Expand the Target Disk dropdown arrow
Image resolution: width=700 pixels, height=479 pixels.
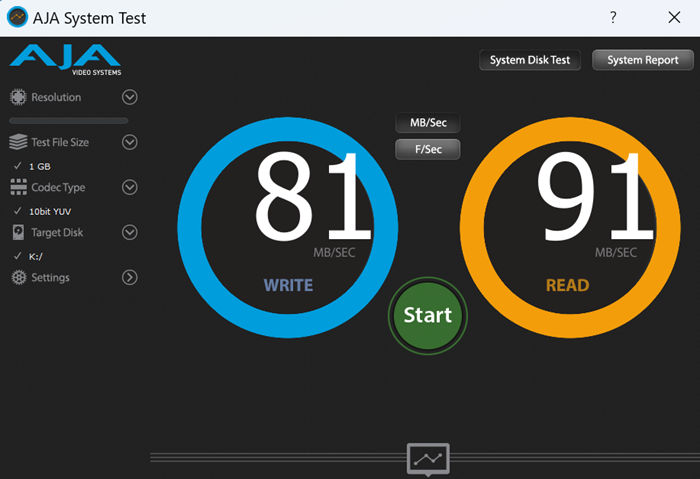129,232
